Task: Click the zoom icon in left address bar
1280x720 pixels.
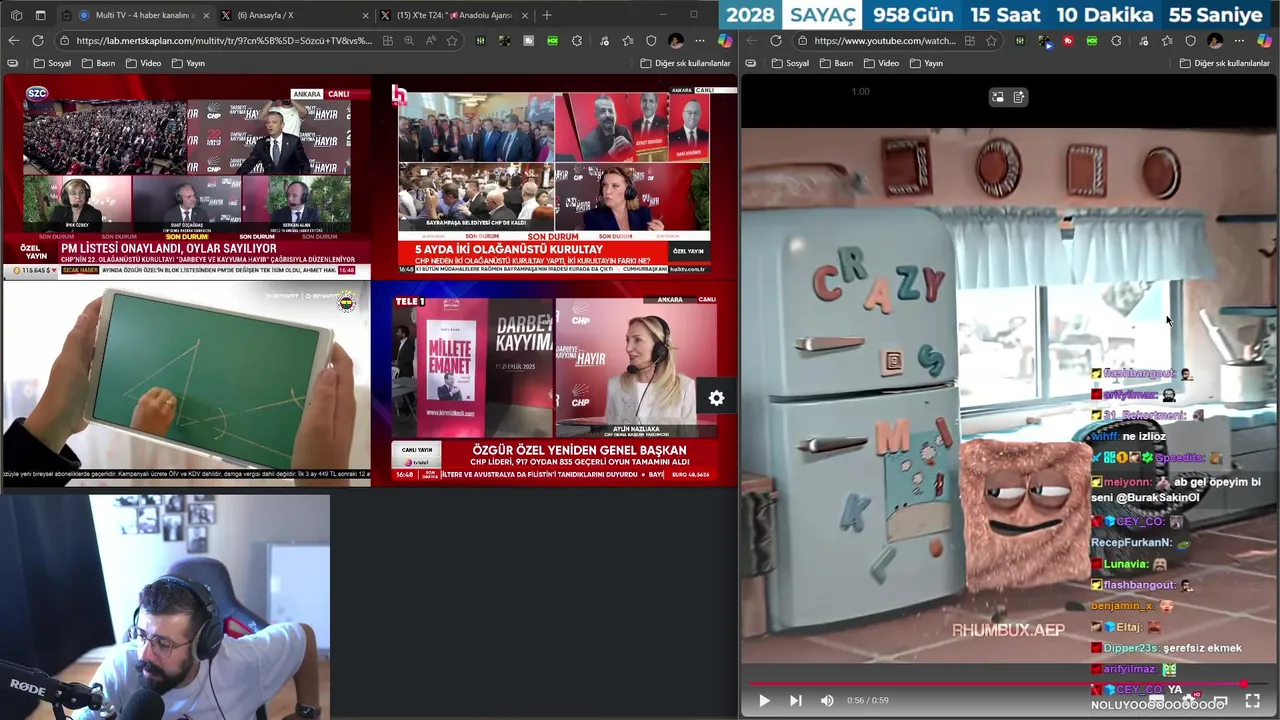Action: click(409, 41)
